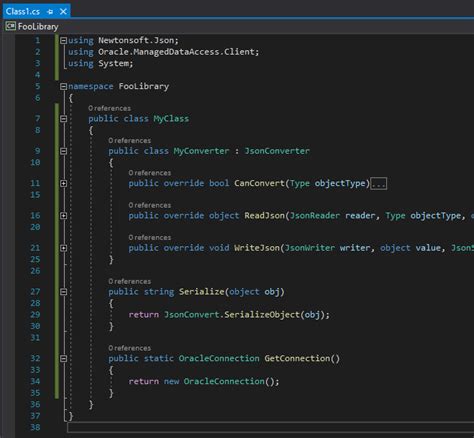This screenshot has height=438, width=474.
Task: Open references link above GetConnection method
Action: point(129,348)
